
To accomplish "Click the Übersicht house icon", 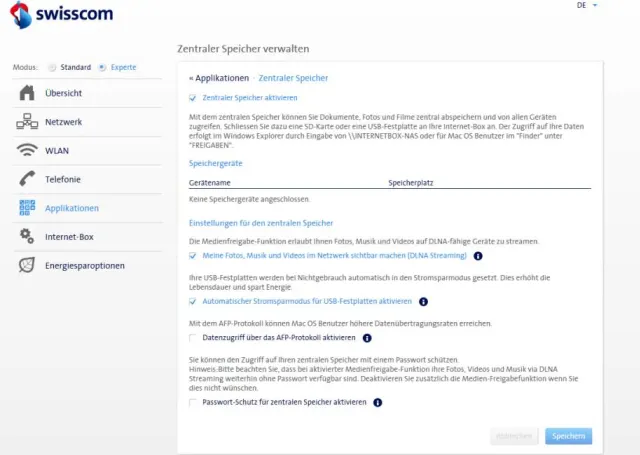I will (27, 94).
